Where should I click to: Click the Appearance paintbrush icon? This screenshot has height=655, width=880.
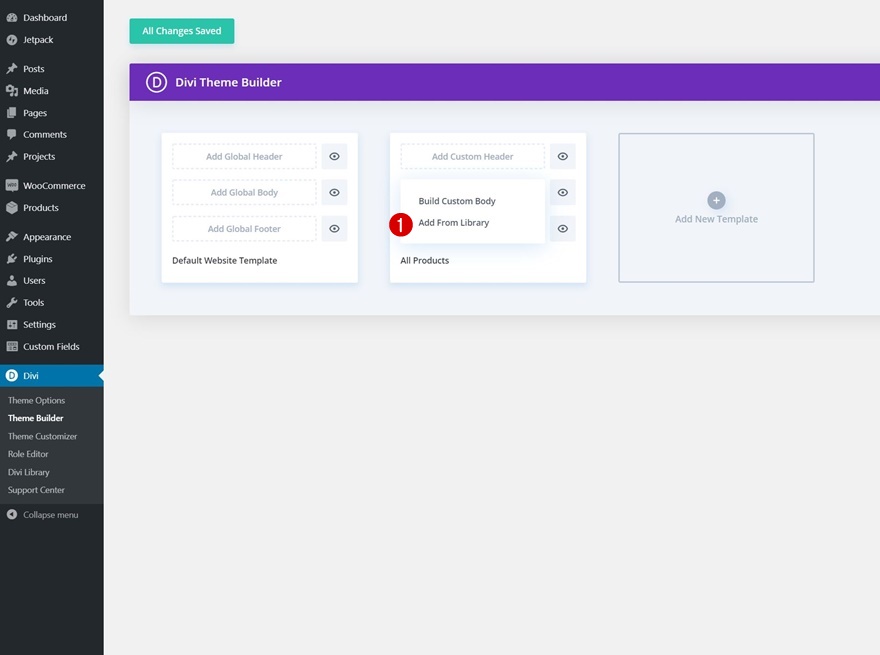pos(12,237)
